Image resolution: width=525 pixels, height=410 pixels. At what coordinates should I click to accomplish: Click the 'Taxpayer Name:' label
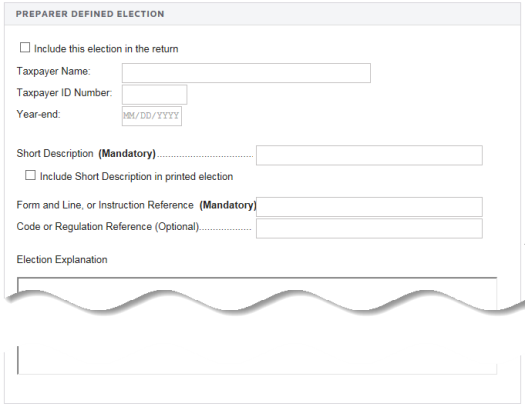(54, 71)
